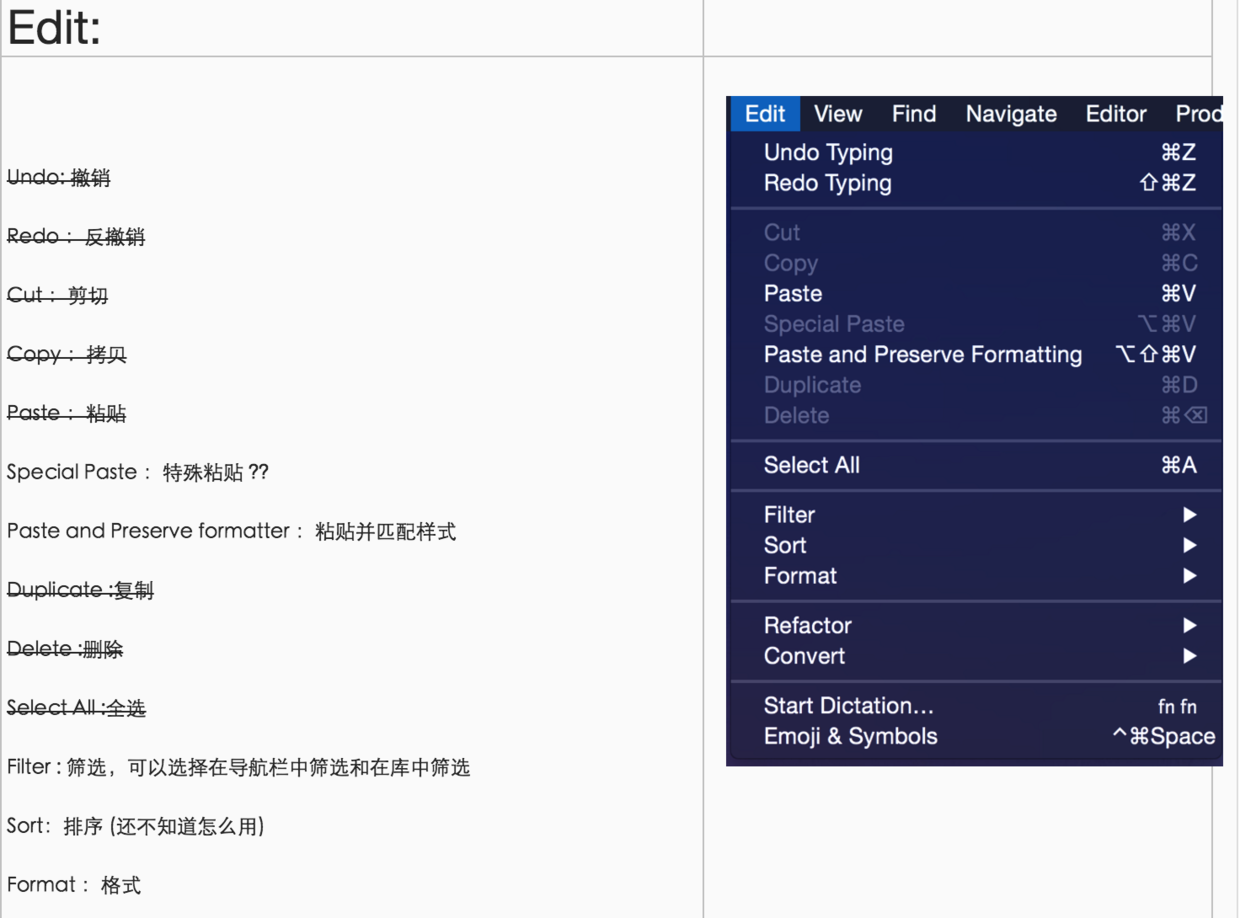Image resolution: width=1240 pixels, height=918 pixels.
Task: Choose Undo Typing menu entry
Action: tap(975, 153)
